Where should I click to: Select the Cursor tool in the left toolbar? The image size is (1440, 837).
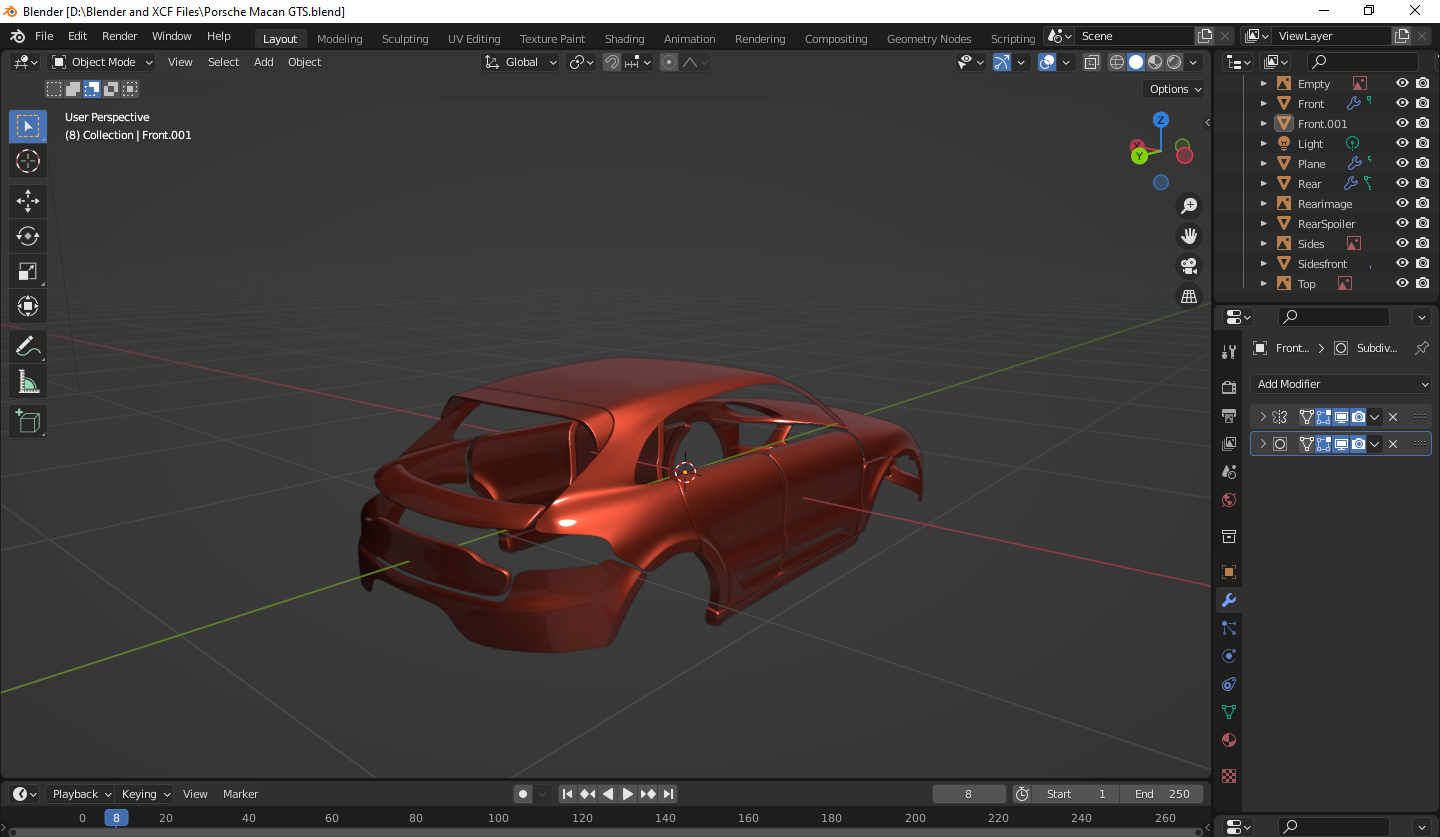point(28,161)
